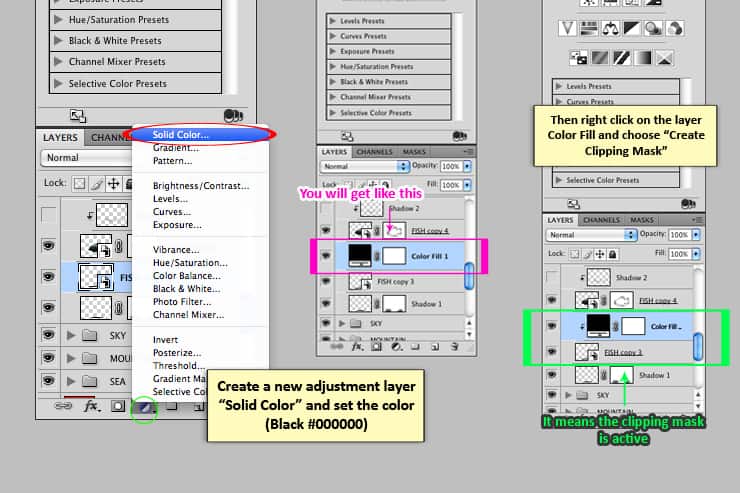The image size is (740, 493).
Task: Choose Solid Color... from the popup menu
Action: (x=182, y=135)
